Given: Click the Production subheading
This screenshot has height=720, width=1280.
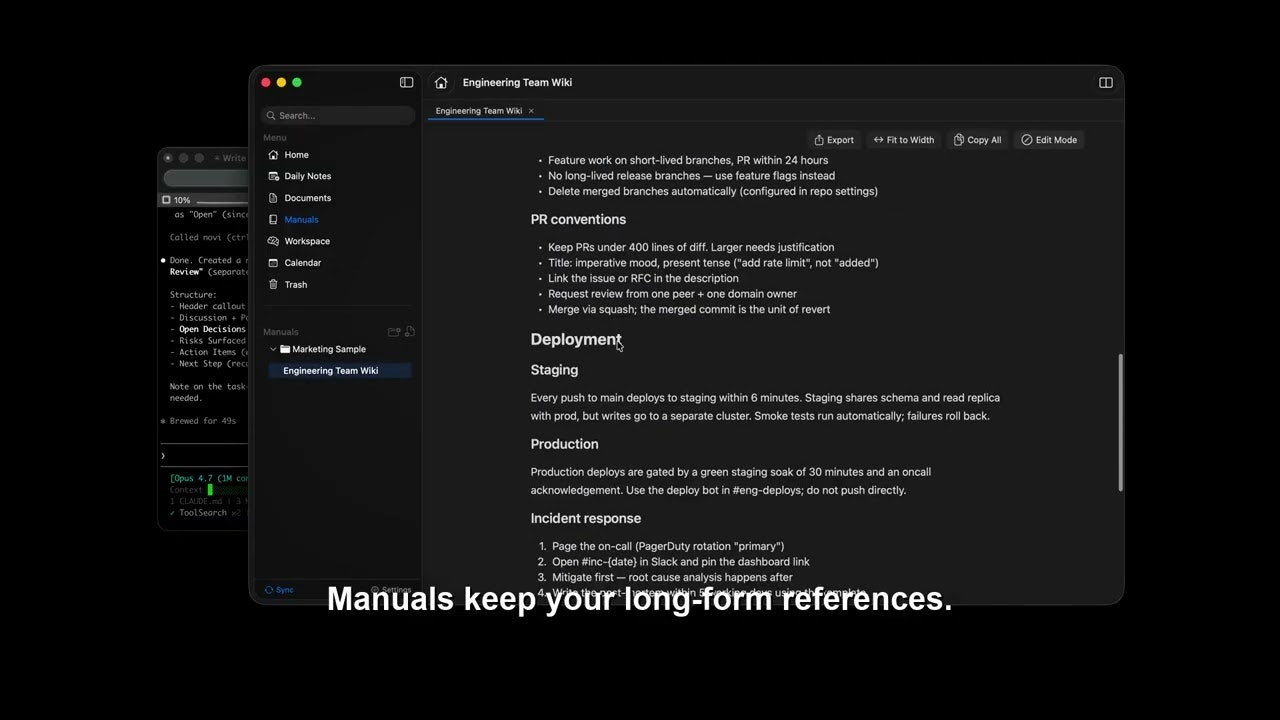Looking at the screenshot, I should coord(564,444).
